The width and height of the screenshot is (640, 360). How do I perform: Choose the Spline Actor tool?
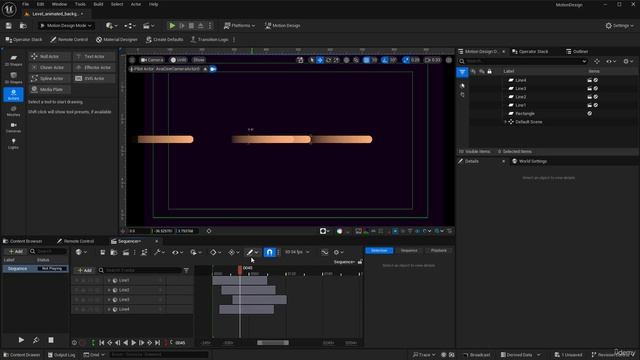49,78
